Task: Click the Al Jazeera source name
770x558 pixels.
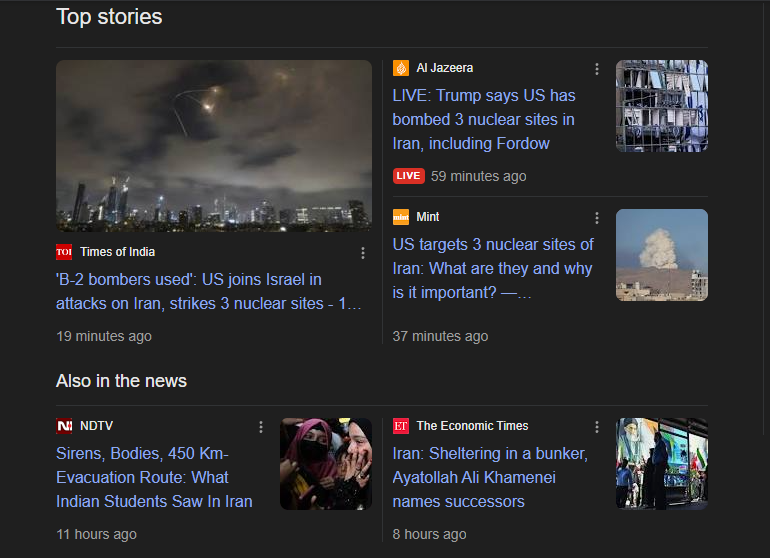Action: coord(445,68)
